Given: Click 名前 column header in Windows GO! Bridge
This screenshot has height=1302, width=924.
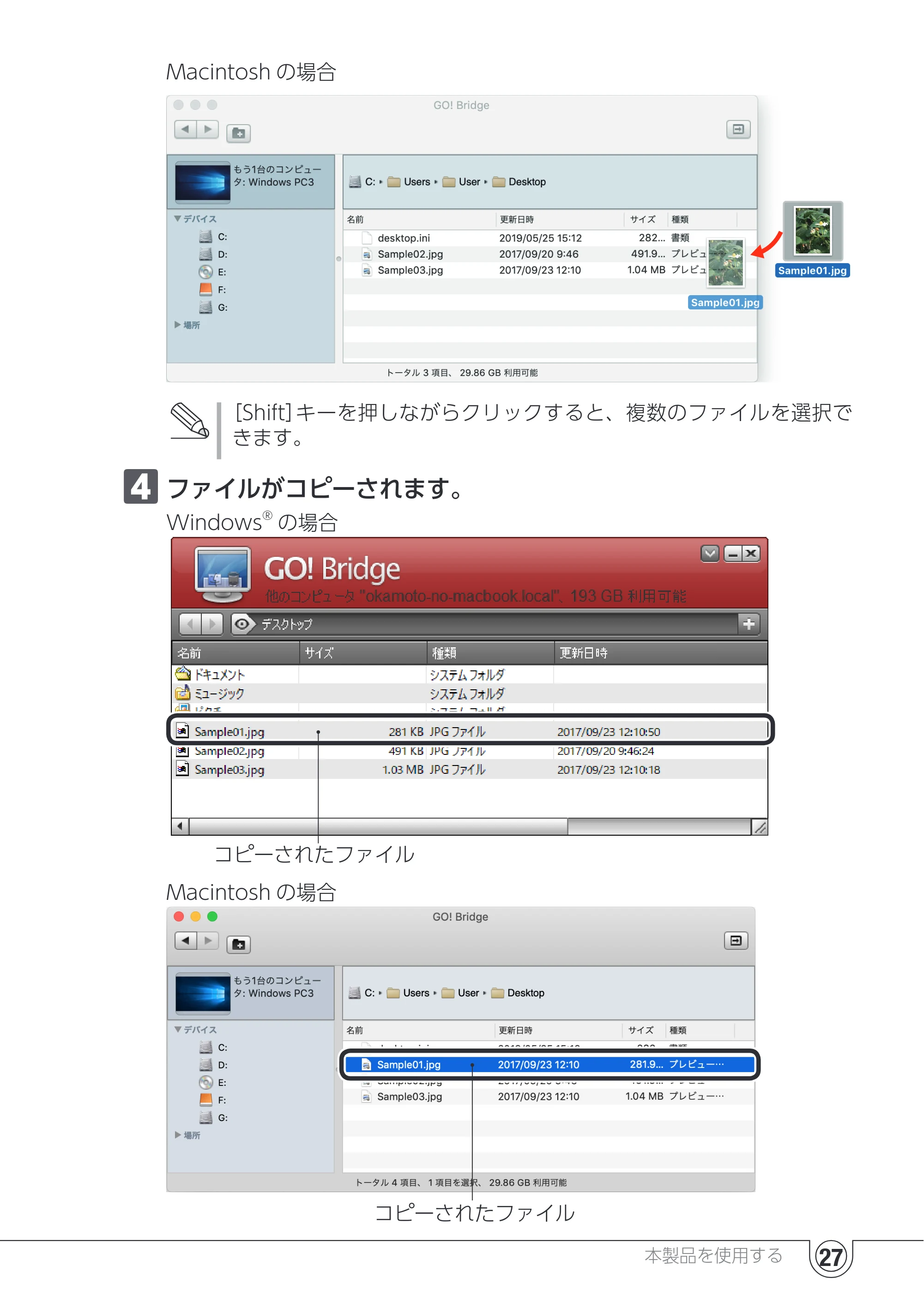Looking at the screenshot, I should click(x=236, y=653).
